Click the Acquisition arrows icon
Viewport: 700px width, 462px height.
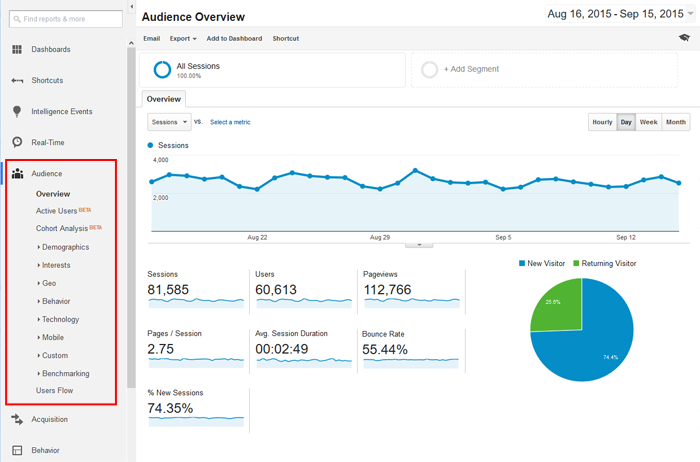[x=17, y=419]
